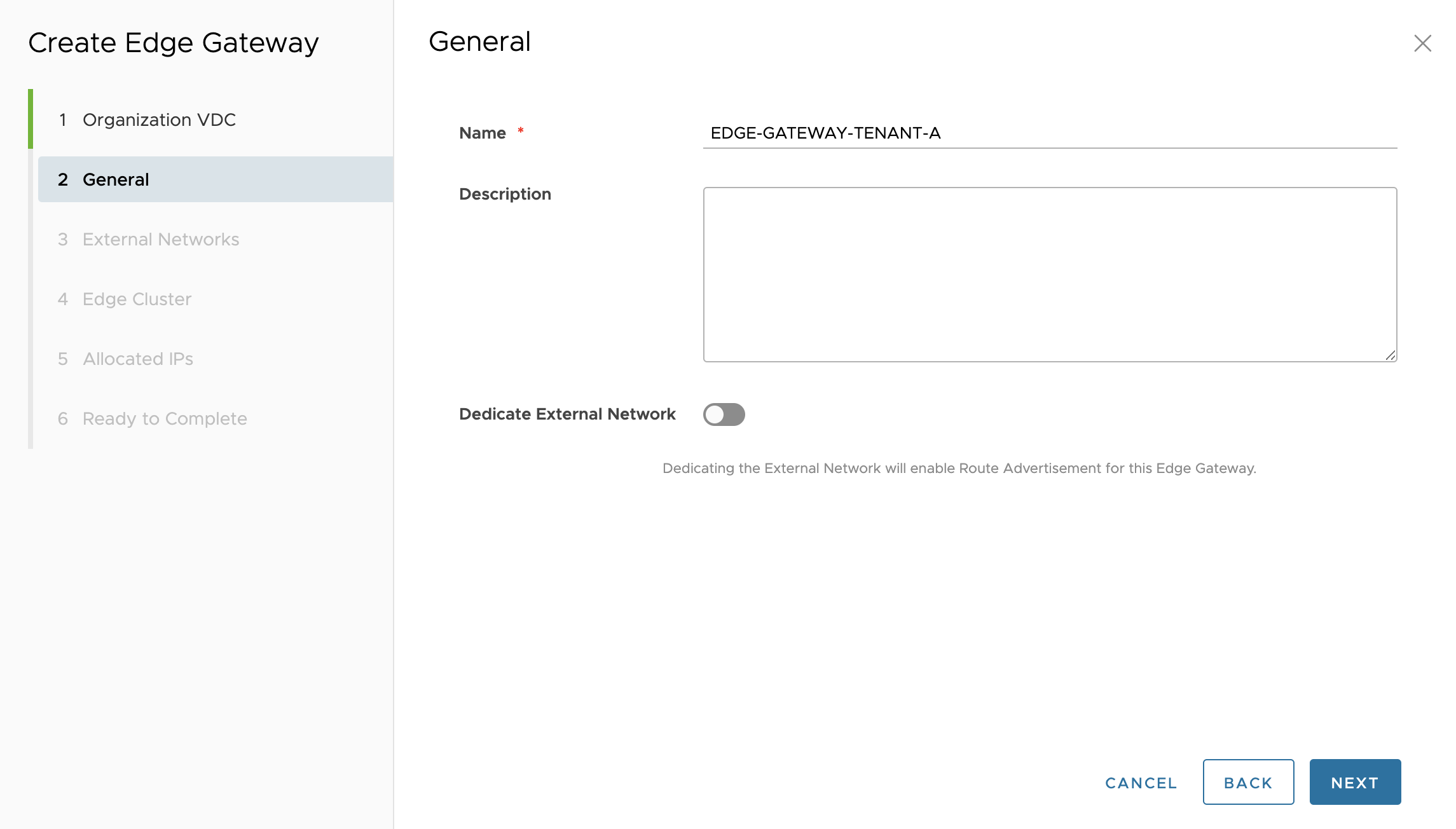Open step 6 Ready to Complete
1456x829 pixels.
(165, 418)
